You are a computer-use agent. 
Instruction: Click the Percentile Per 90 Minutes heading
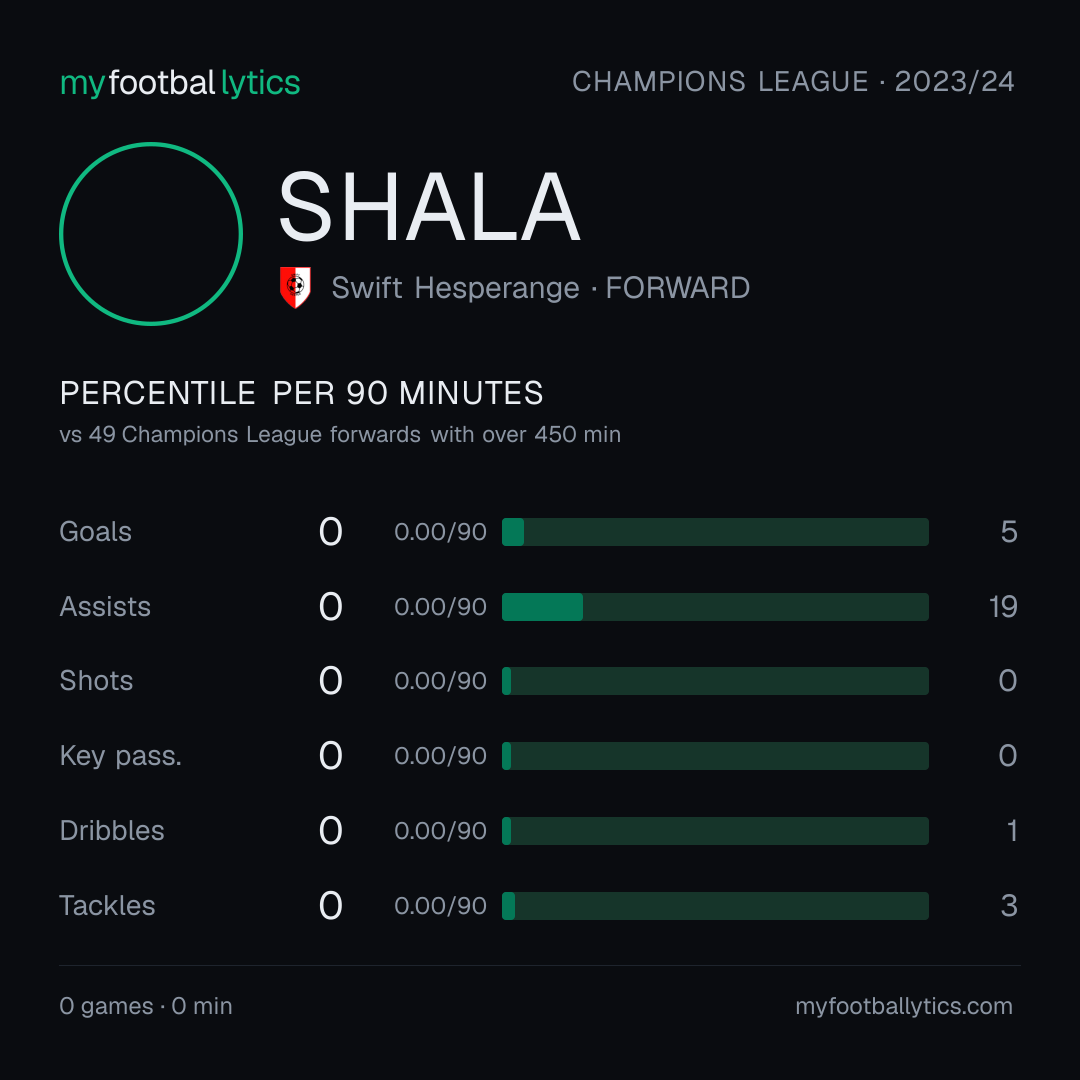301,393
